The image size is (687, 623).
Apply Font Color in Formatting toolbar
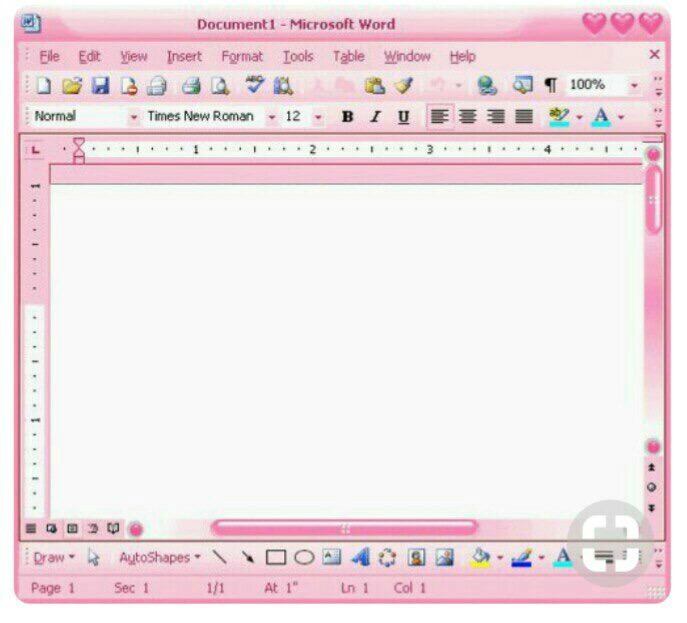pyautogui.click(x=601, y=117)
